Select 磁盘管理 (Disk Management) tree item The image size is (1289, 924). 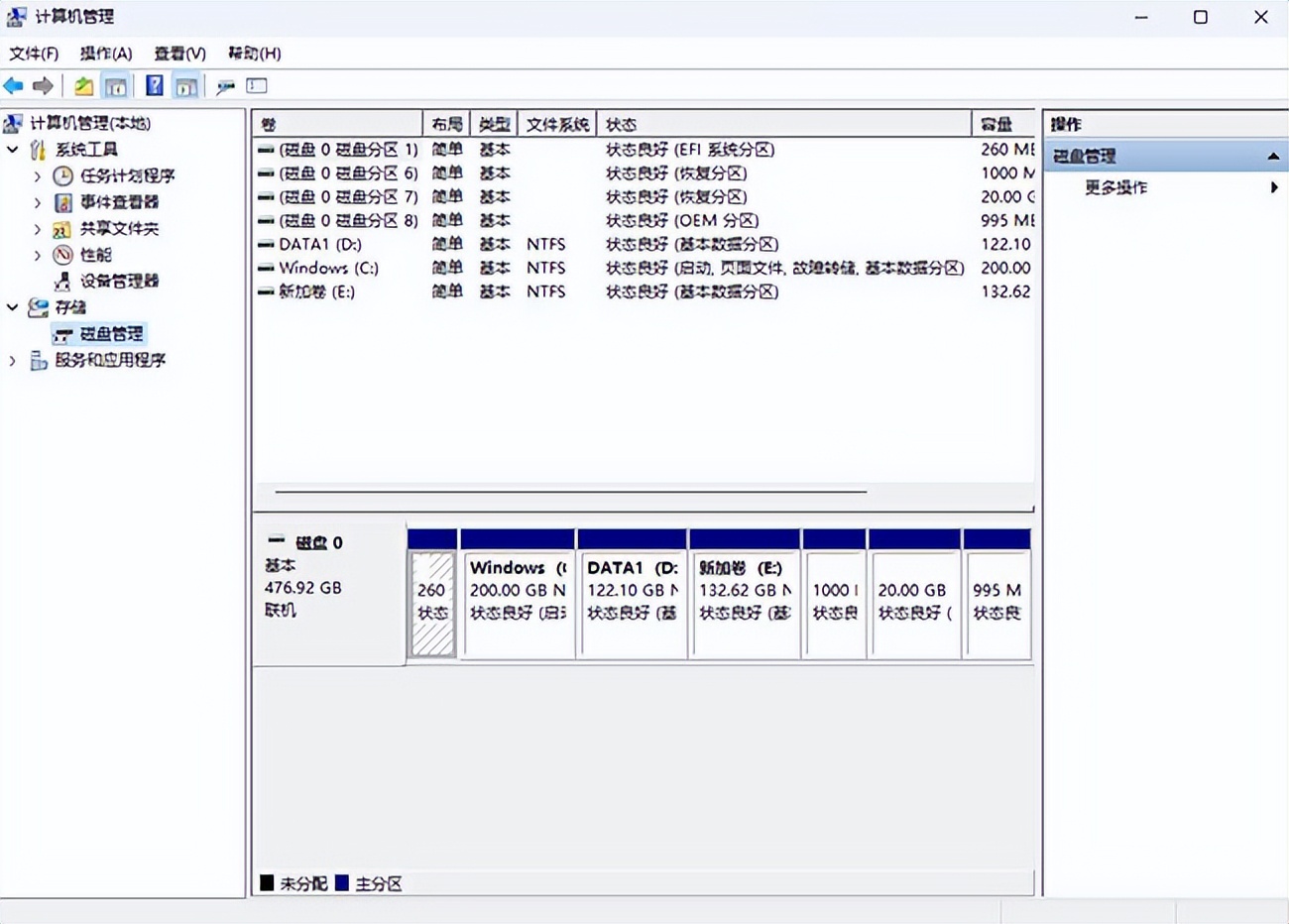[x=110, y=334]
